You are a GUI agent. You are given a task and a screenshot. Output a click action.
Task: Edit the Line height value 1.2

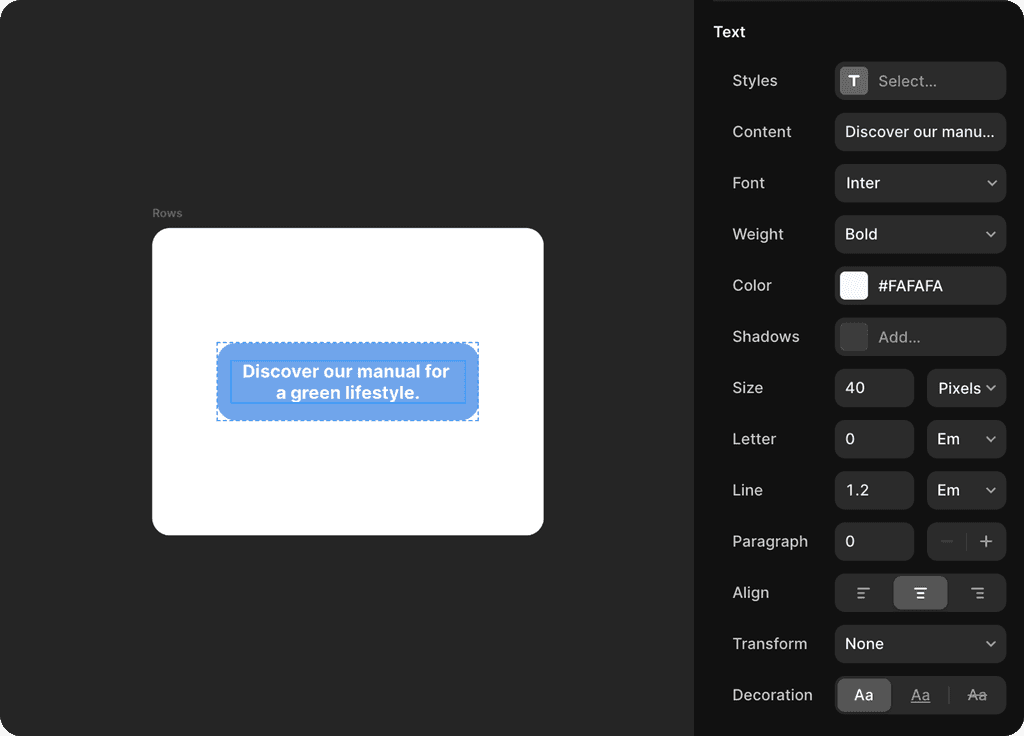tap(873, 490)
